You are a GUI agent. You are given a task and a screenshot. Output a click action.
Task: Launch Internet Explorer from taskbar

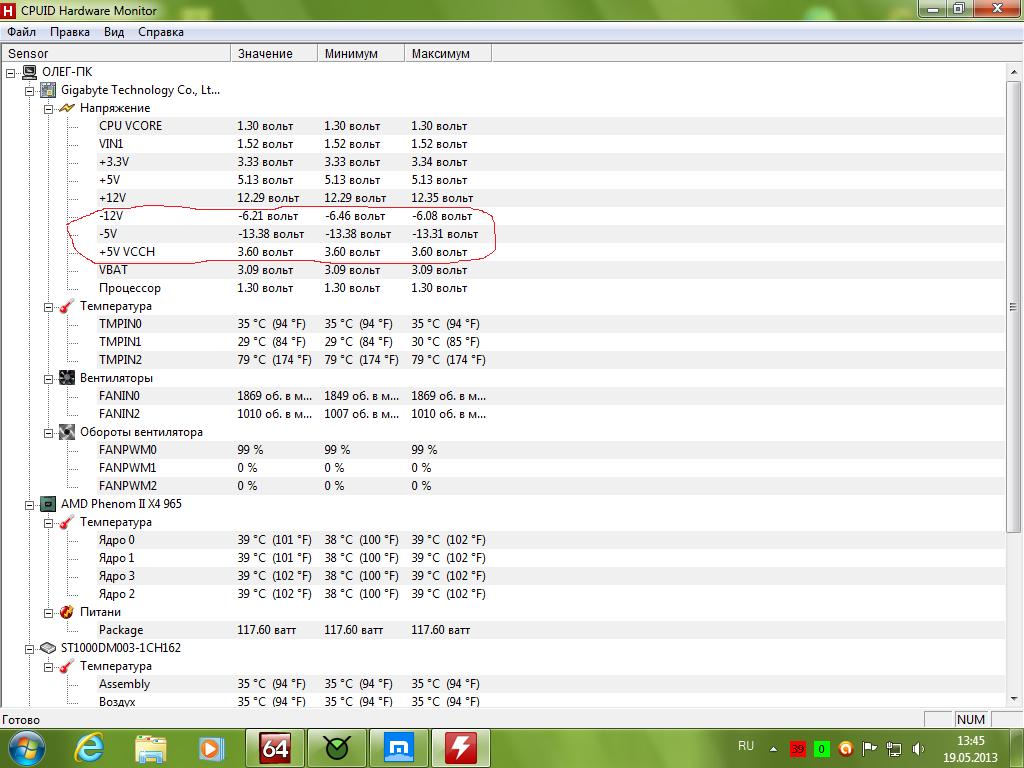(89, 748)
